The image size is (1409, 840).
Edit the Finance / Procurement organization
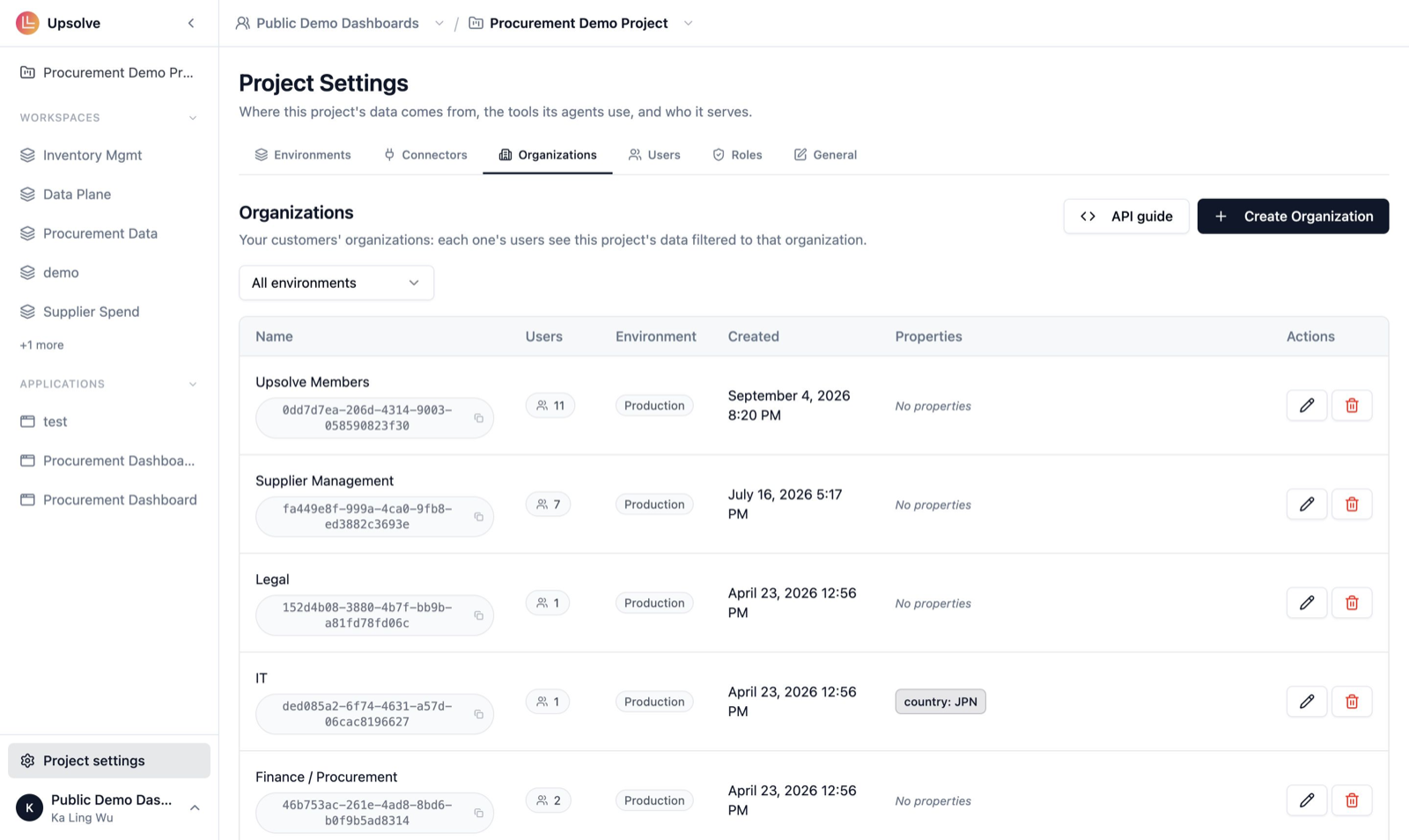[1307, 799]
